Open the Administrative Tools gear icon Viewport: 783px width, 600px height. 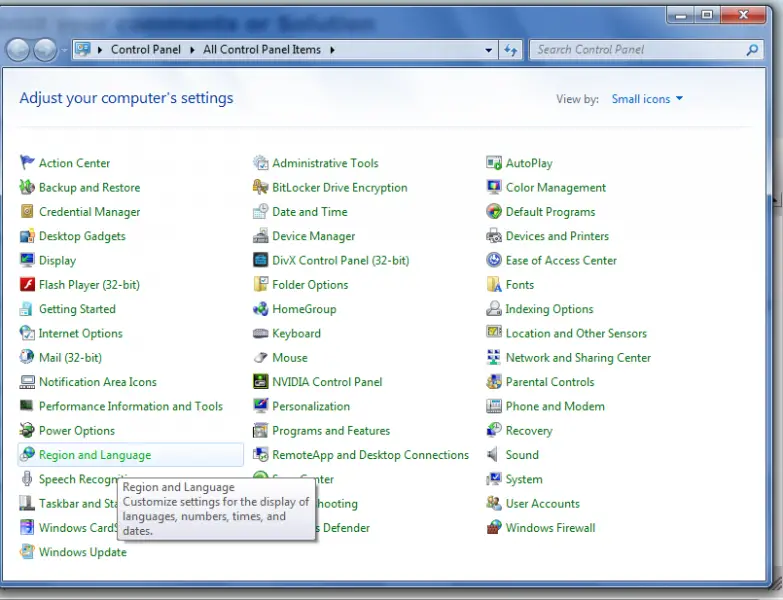(260, 163)
